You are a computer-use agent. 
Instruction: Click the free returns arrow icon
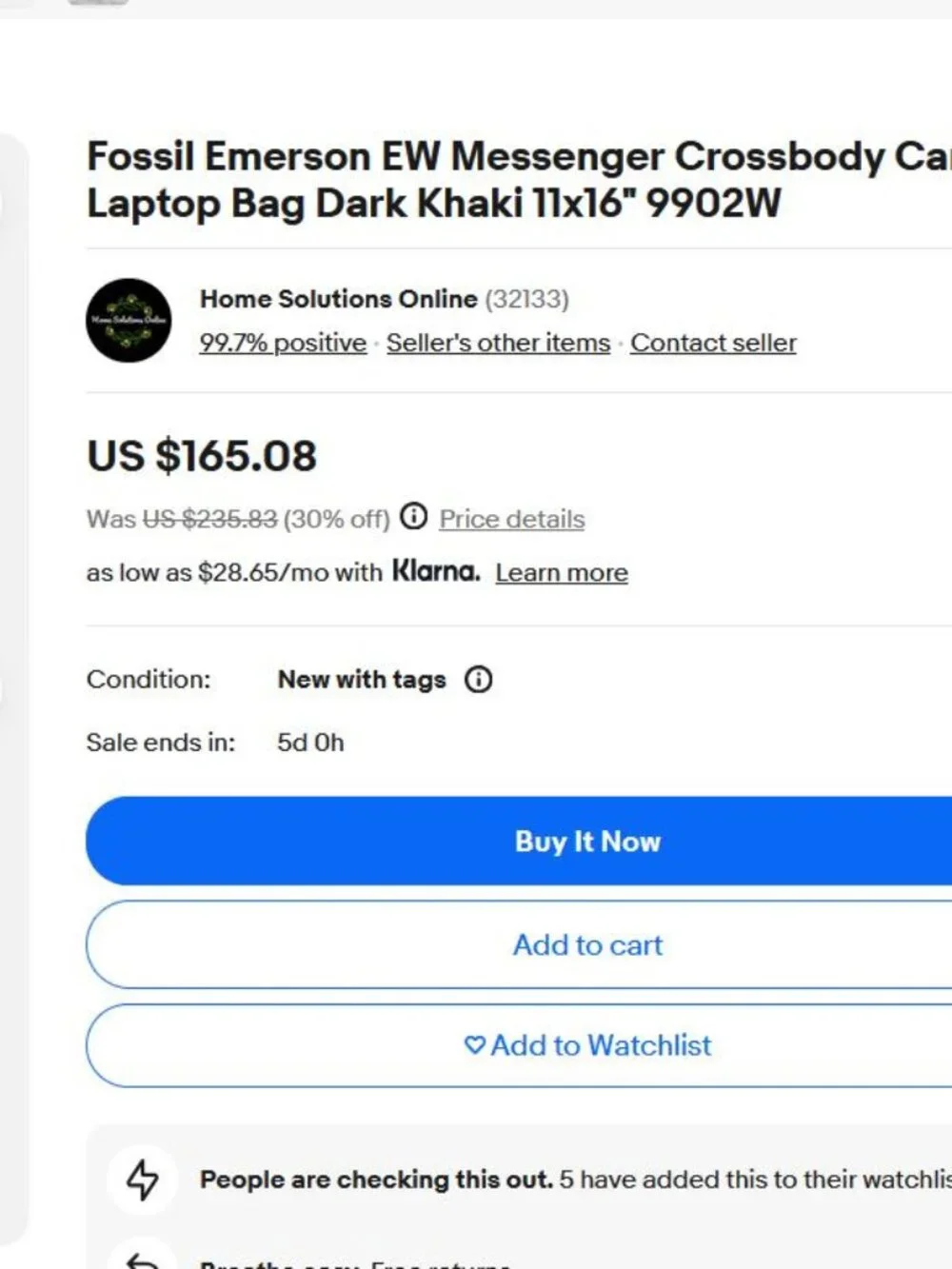(143, 1261)
